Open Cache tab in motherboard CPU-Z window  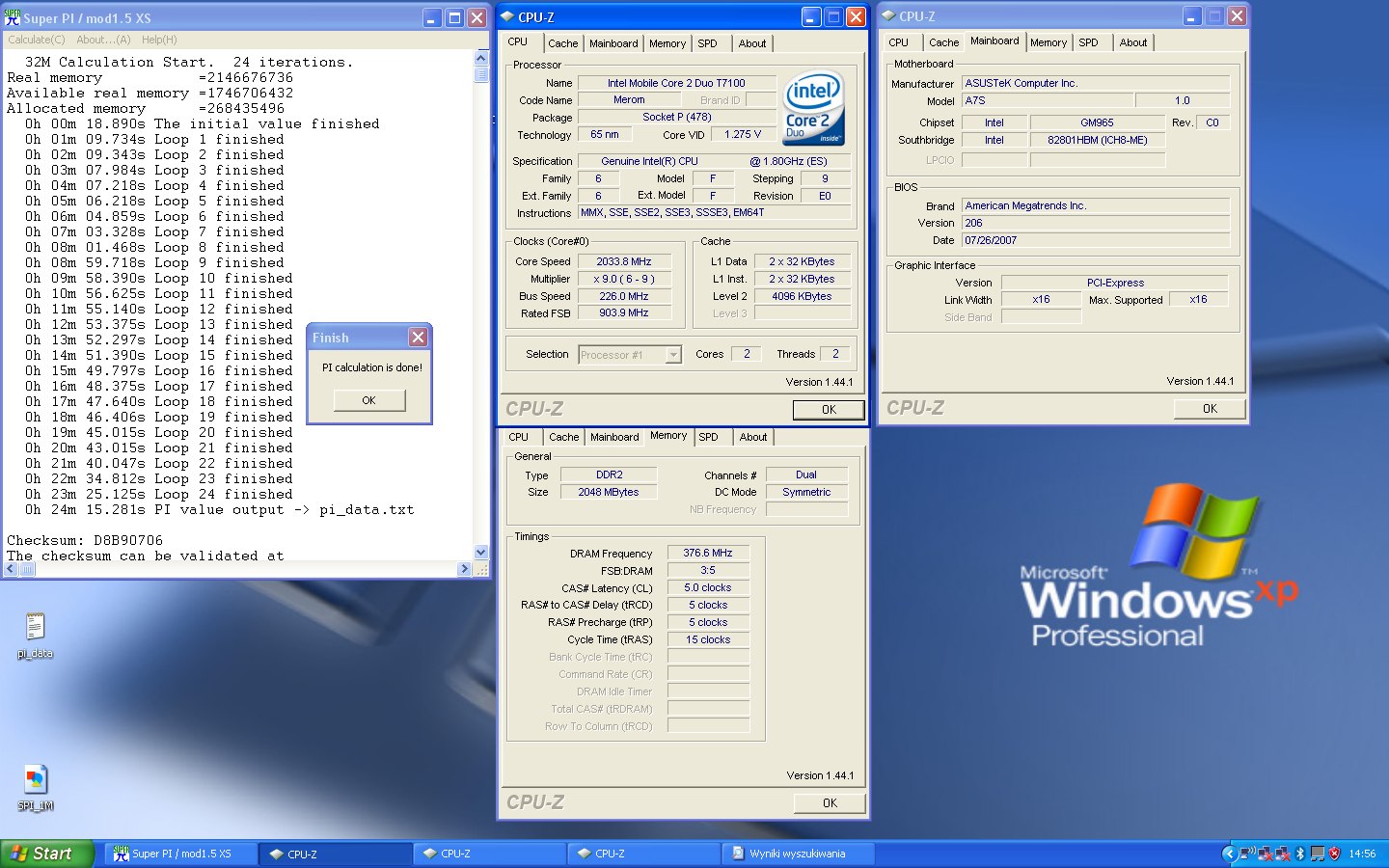(943, 42)
